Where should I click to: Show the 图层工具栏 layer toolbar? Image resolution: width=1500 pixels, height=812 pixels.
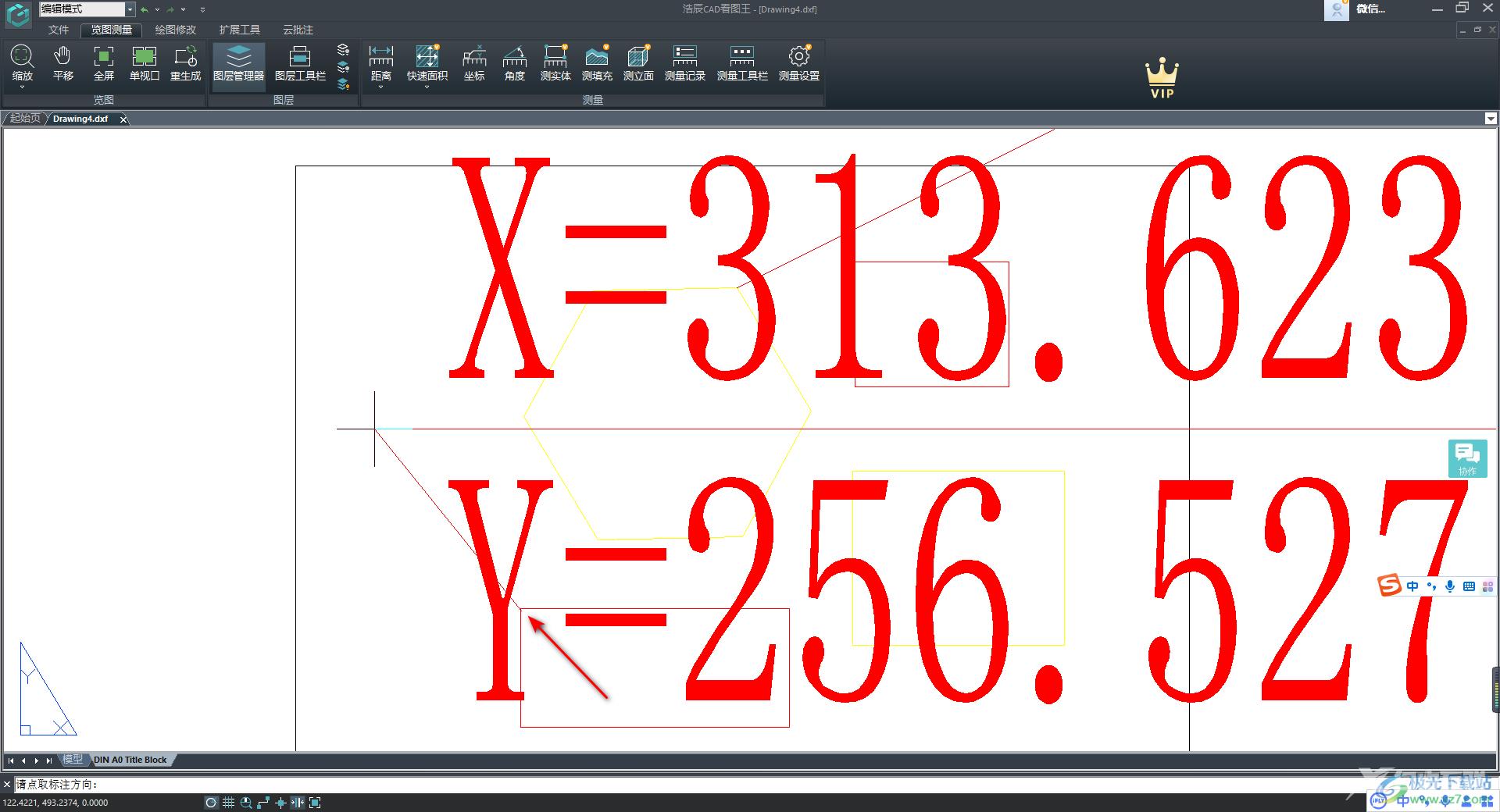pyautogui.click(x=300, y=62)
